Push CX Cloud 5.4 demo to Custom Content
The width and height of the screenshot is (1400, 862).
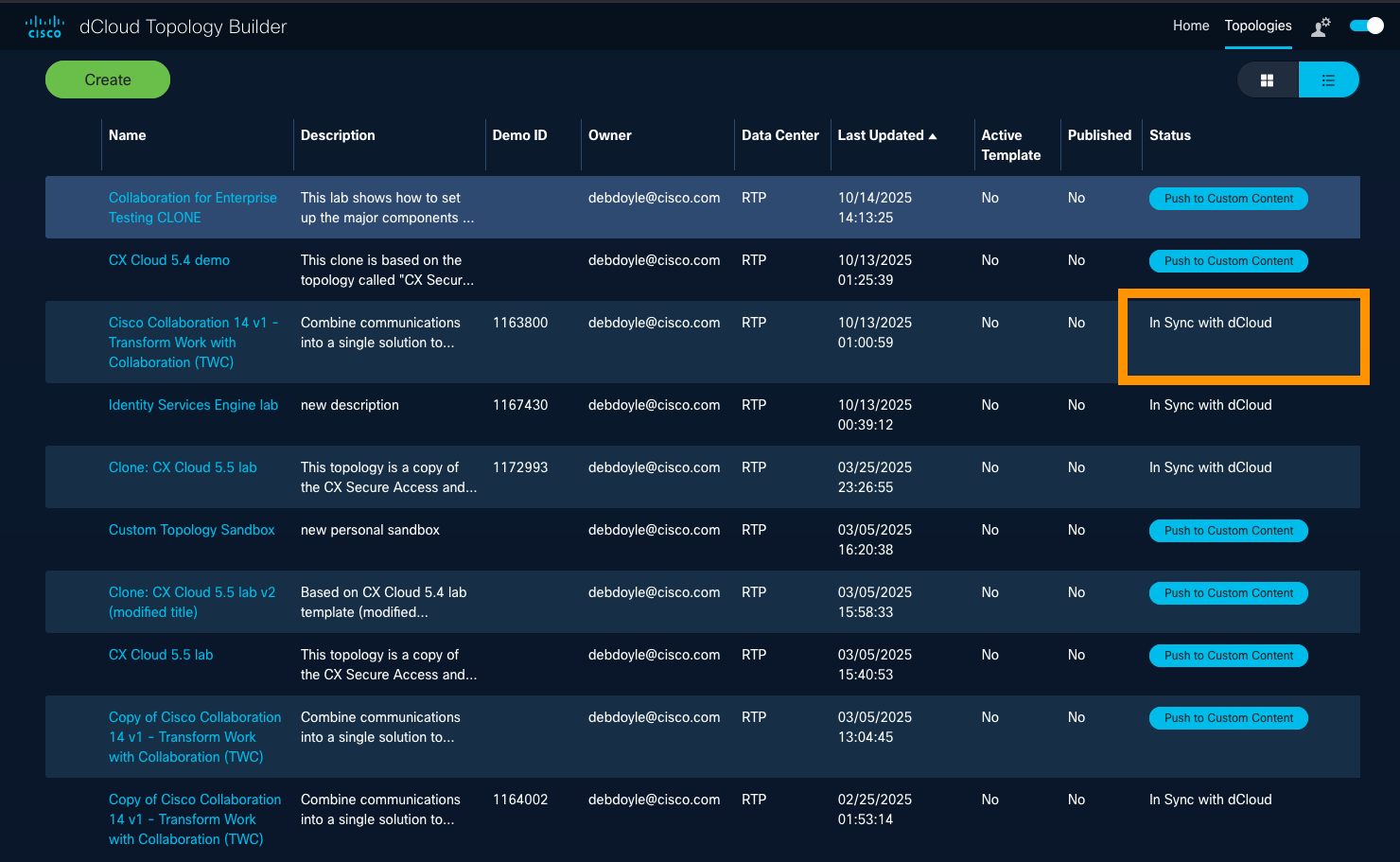pyautogui.click(x=1228, y=261)
